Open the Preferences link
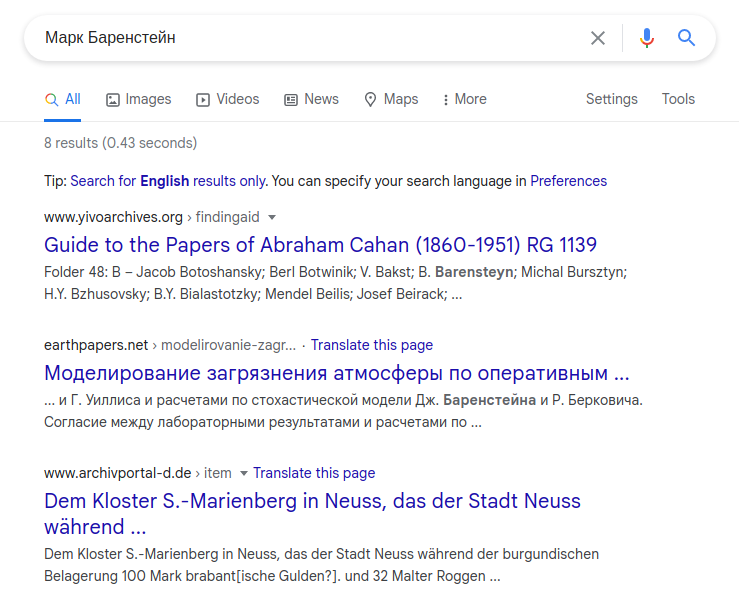Screen dimensions: 739x606 click(568, 181)
